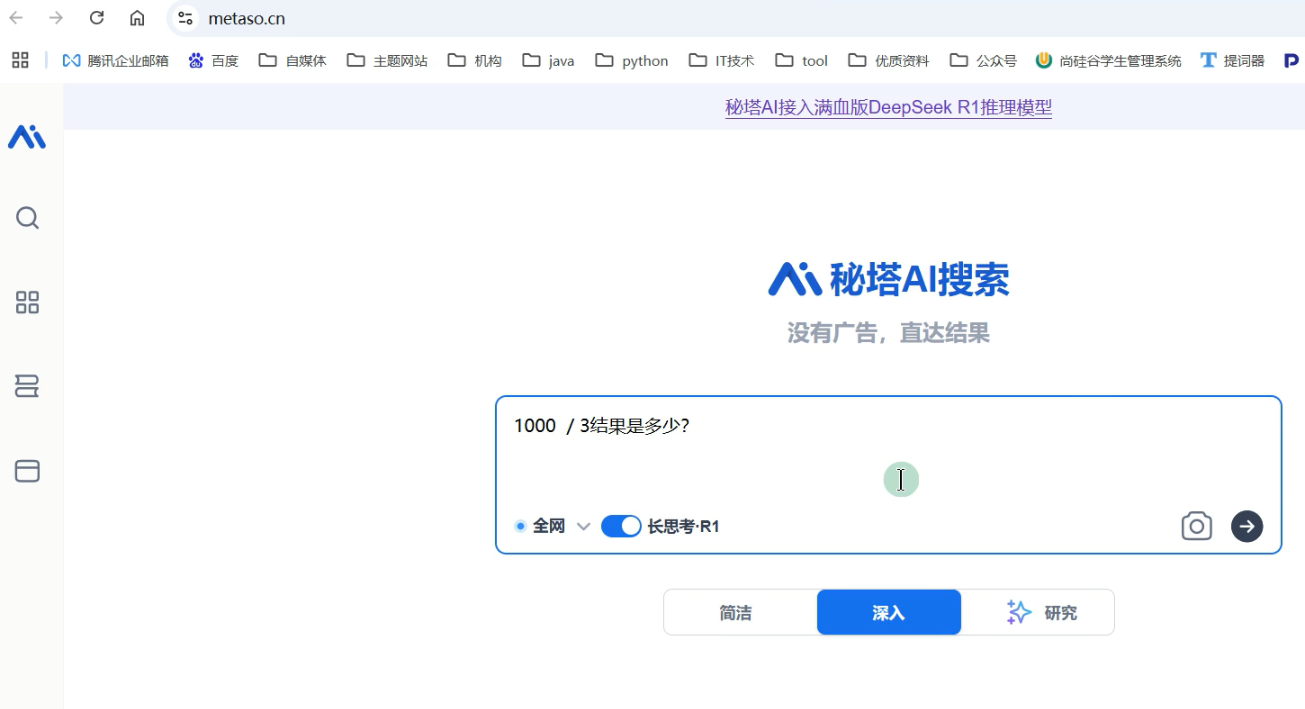The image size is (1305, 709).
Task: Open the search icon in sidebar
Action: pyautogui.click(x=27, y=218)
